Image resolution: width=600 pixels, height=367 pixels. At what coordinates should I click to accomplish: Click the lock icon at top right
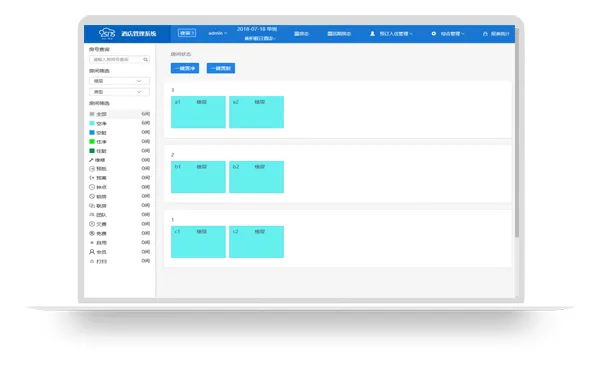tap(485, 34)
